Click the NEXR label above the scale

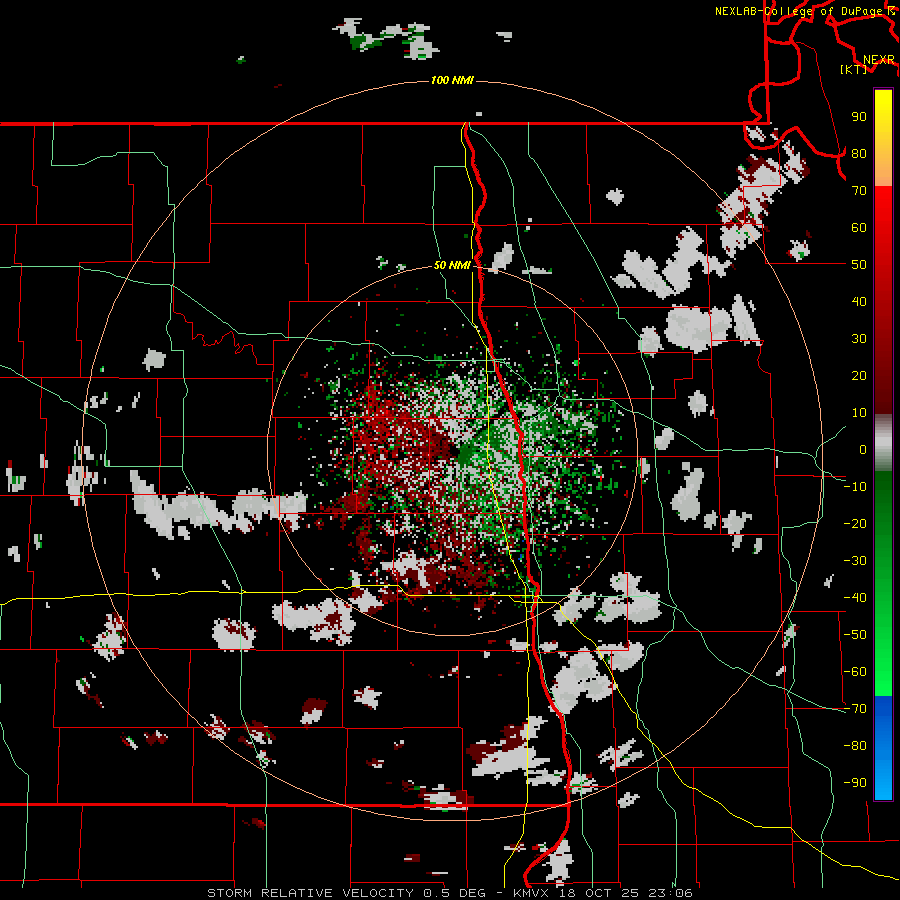click(878, 60)
